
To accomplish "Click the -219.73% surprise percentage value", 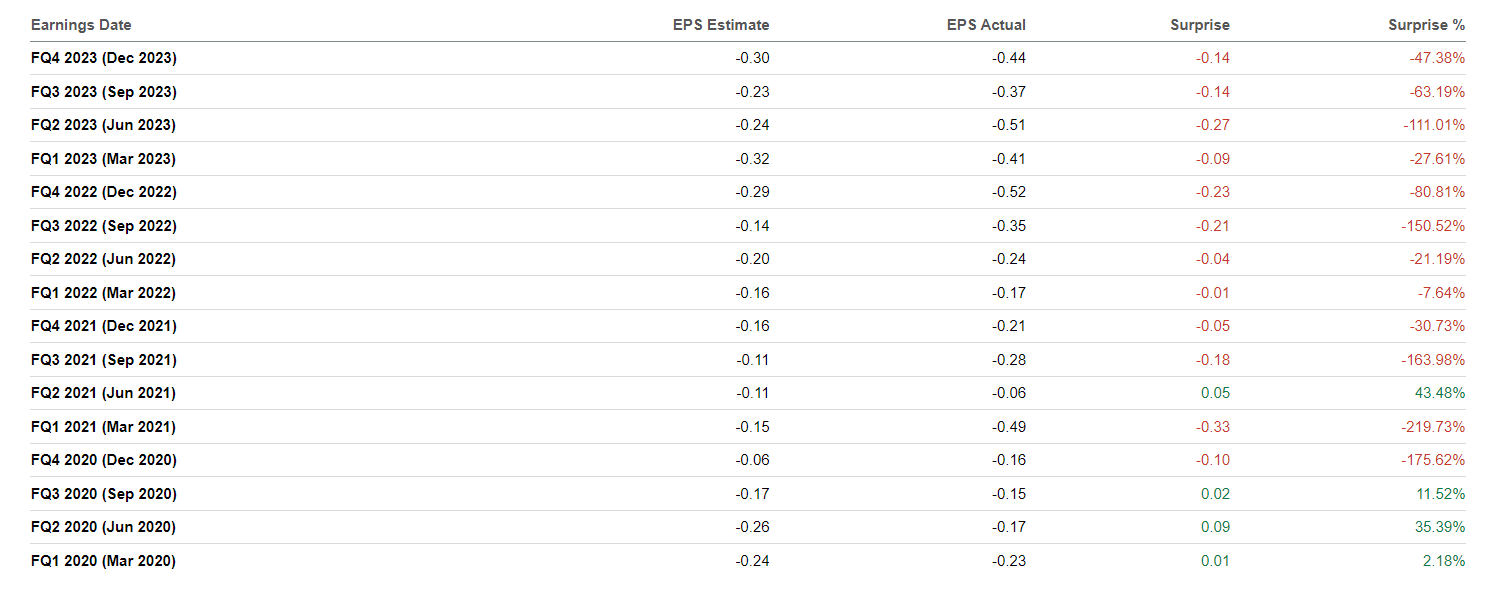I will (1433, 427).
